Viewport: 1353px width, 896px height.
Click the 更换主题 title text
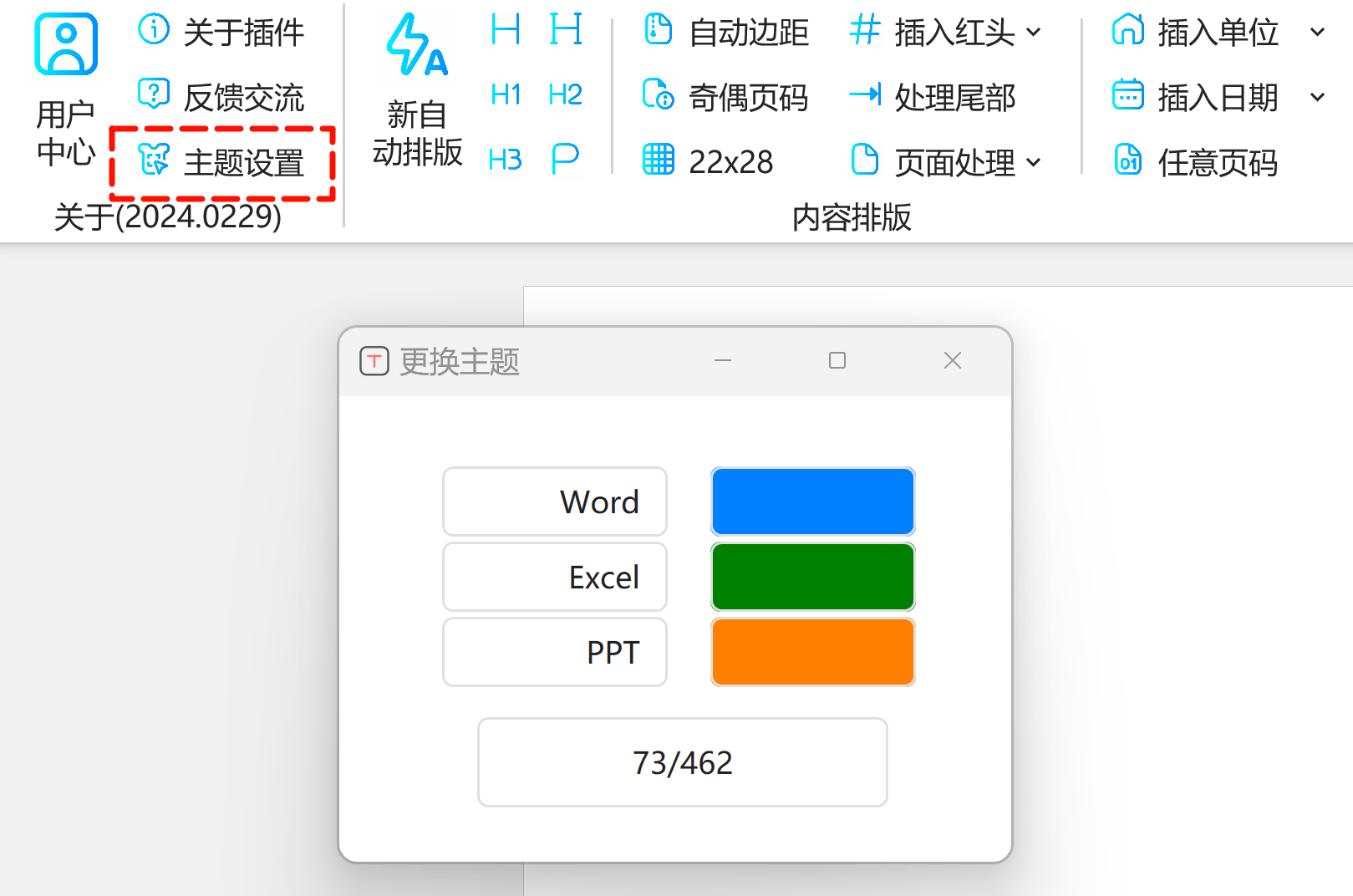(x=460, y=362)
